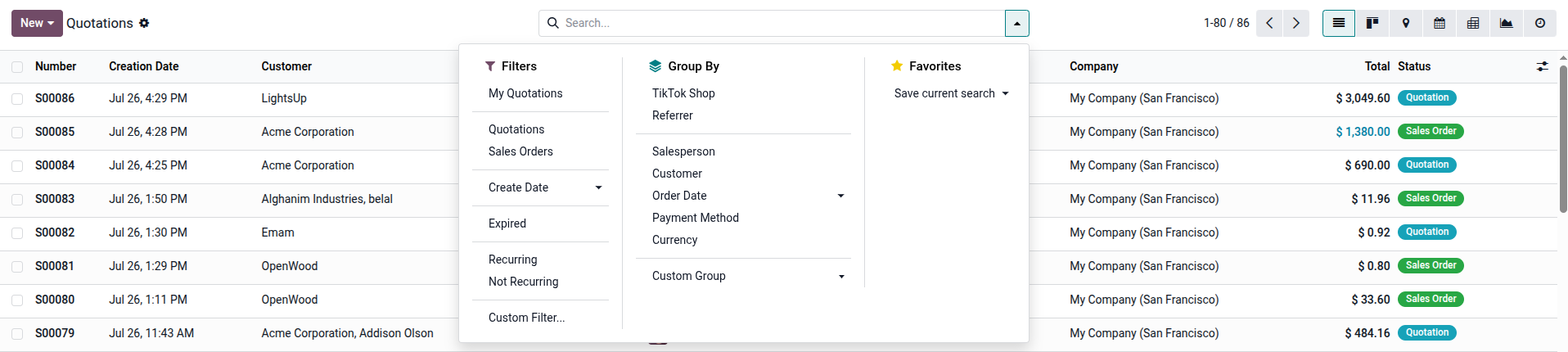
Task: Apply the Expired filter
Action: pyautogui.click(x=507, y=223)
